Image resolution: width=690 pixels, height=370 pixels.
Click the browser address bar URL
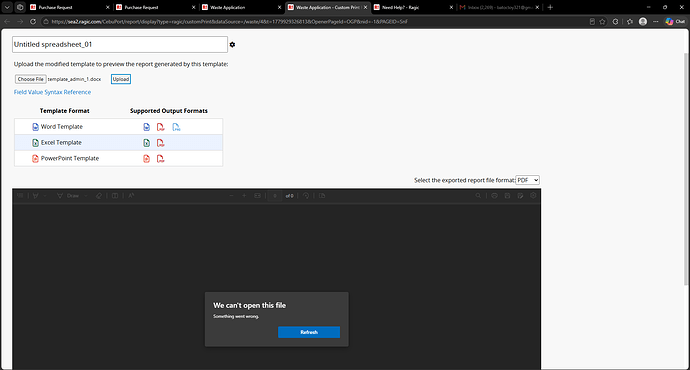(x=229, y=21)
